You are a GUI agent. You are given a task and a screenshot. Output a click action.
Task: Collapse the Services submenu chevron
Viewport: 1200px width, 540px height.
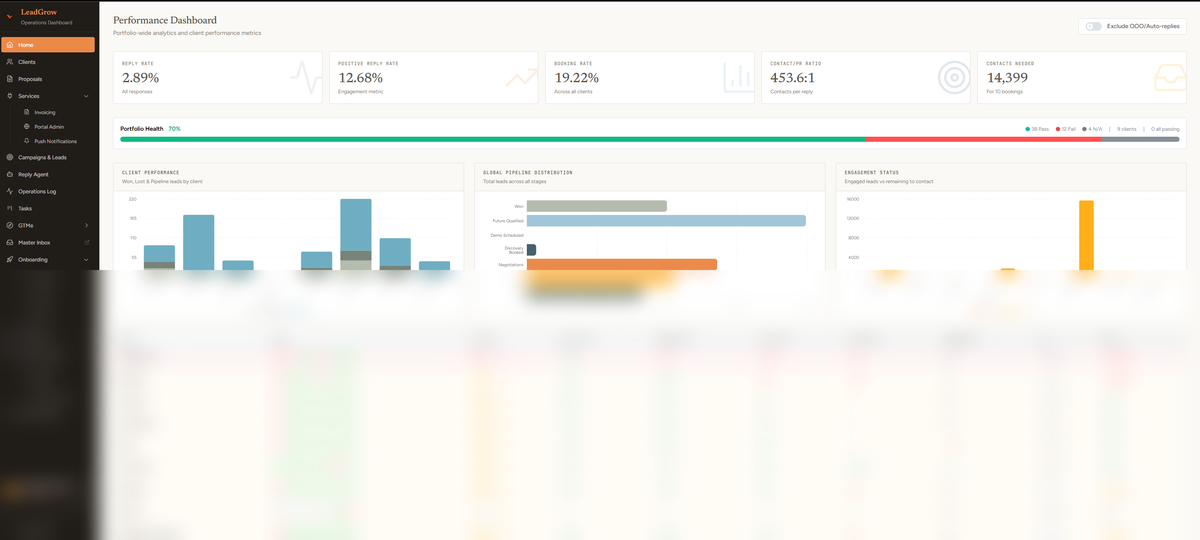coord(87,96)
